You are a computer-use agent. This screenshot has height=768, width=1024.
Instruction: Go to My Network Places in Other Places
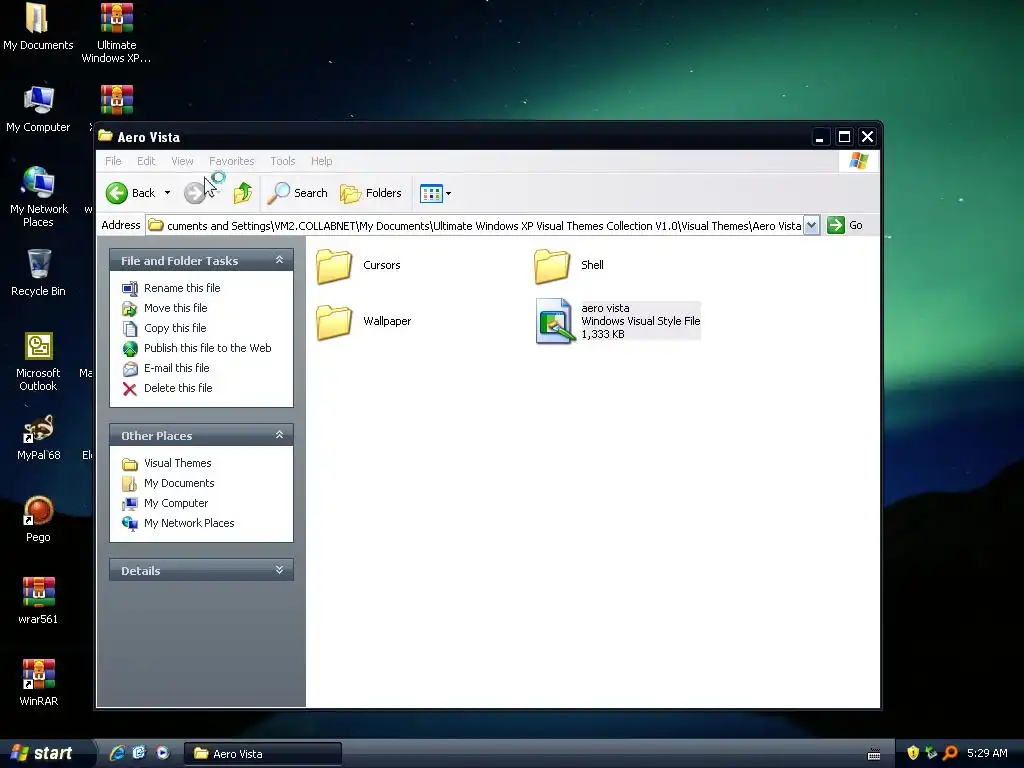(x=178, y=523)
